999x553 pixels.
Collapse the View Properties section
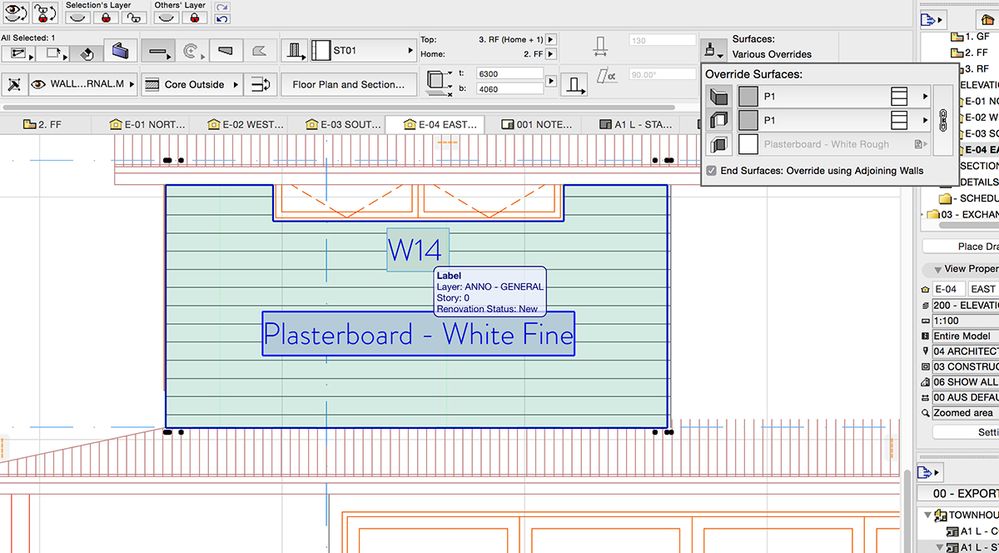pos(937,269)
